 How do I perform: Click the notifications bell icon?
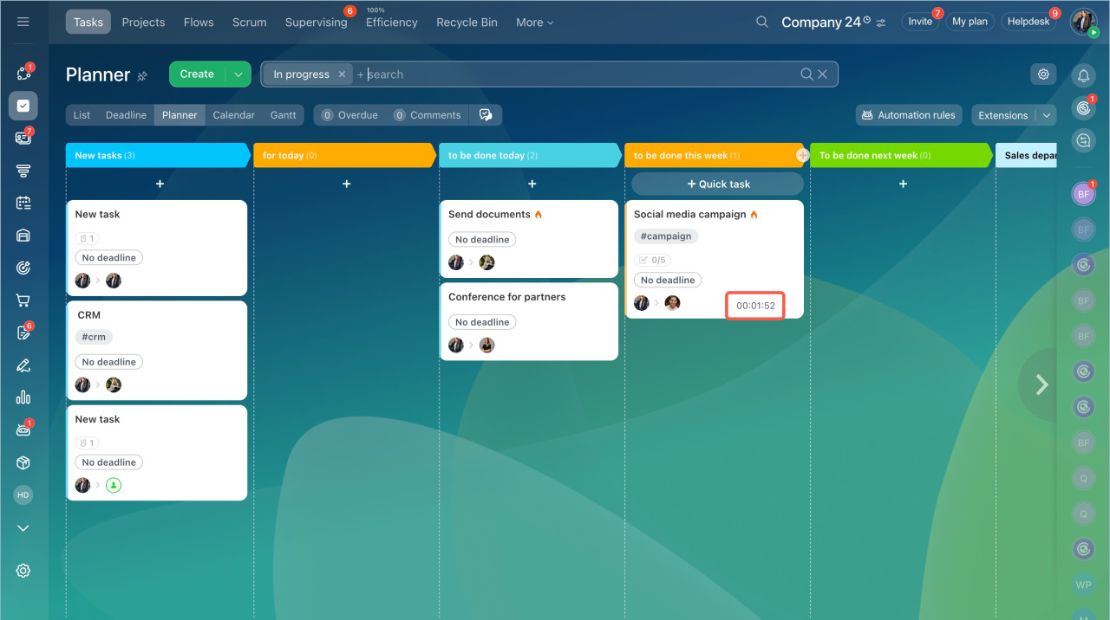pos(1083,74)
